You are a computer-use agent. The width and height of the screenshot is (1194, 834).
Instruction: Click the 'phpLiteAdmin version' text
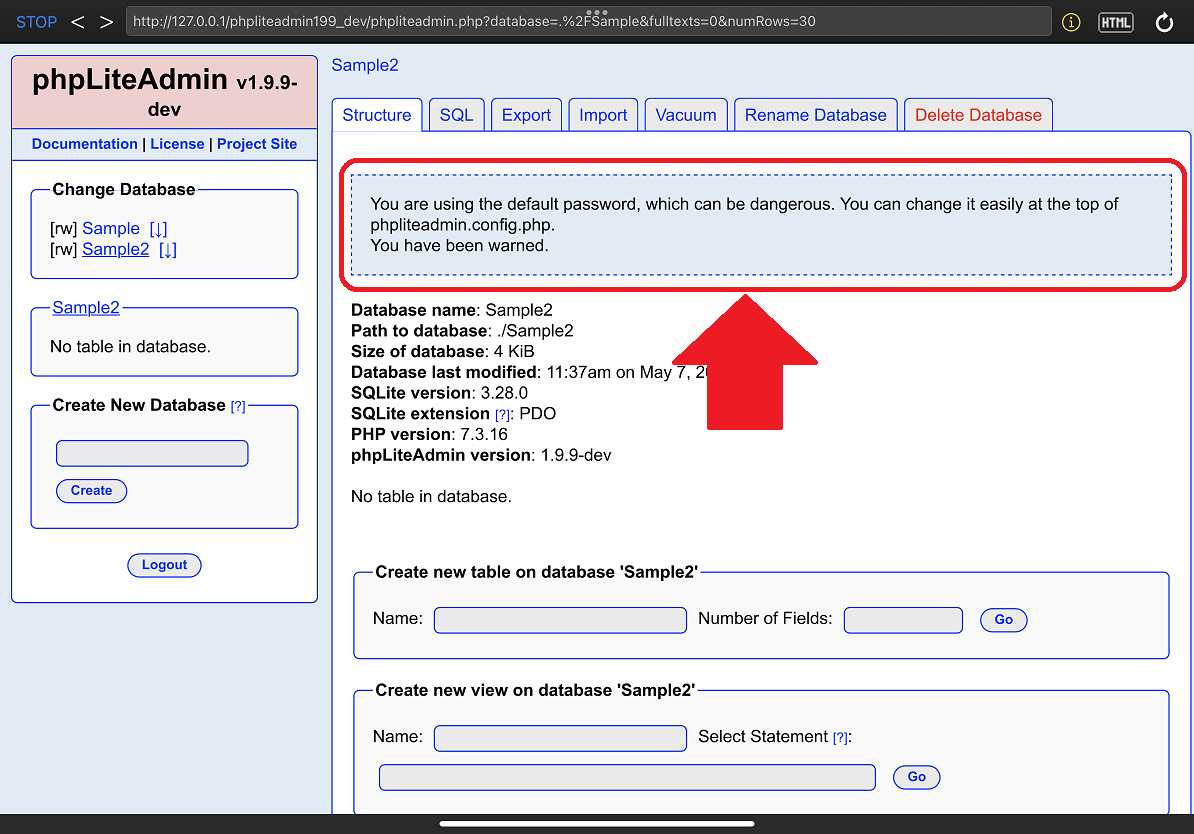(x=441, y=455)
